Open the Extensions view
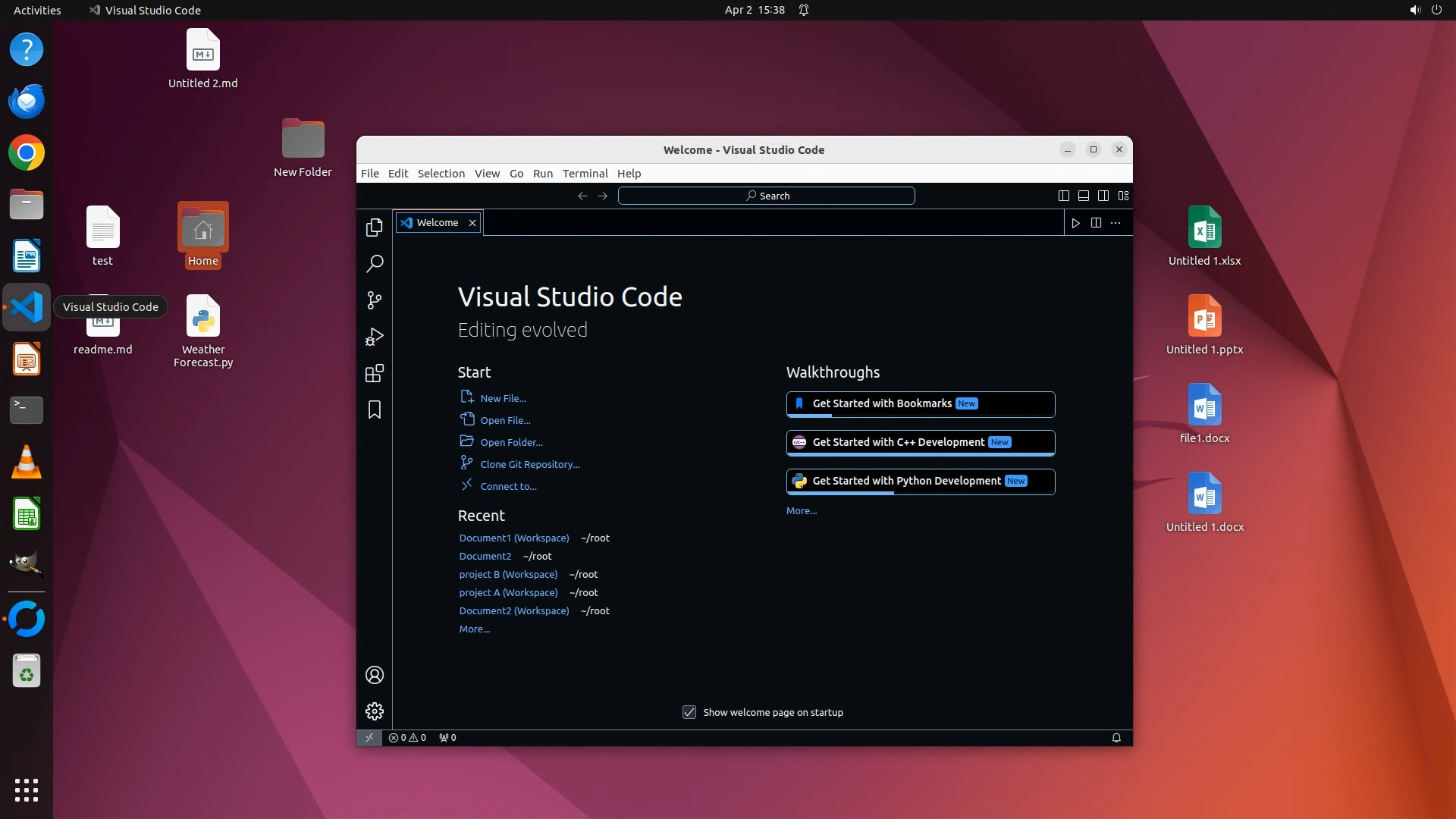Screen dimensions: 1456x819 375,373
